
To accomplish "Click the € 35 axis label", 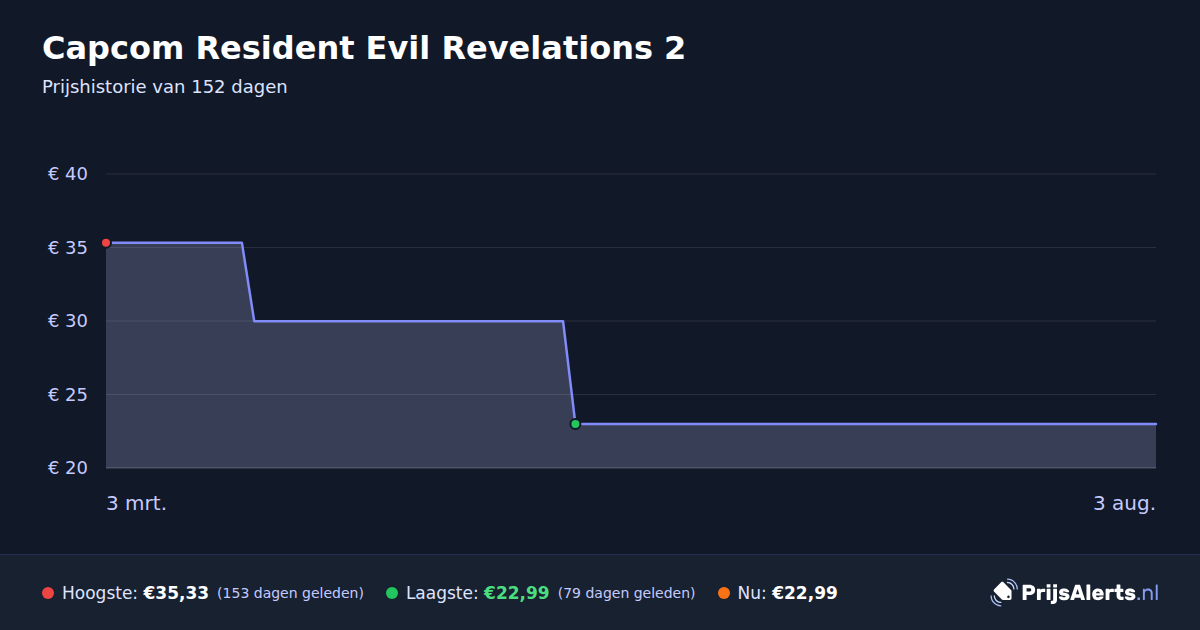I will tap(68, 248).
